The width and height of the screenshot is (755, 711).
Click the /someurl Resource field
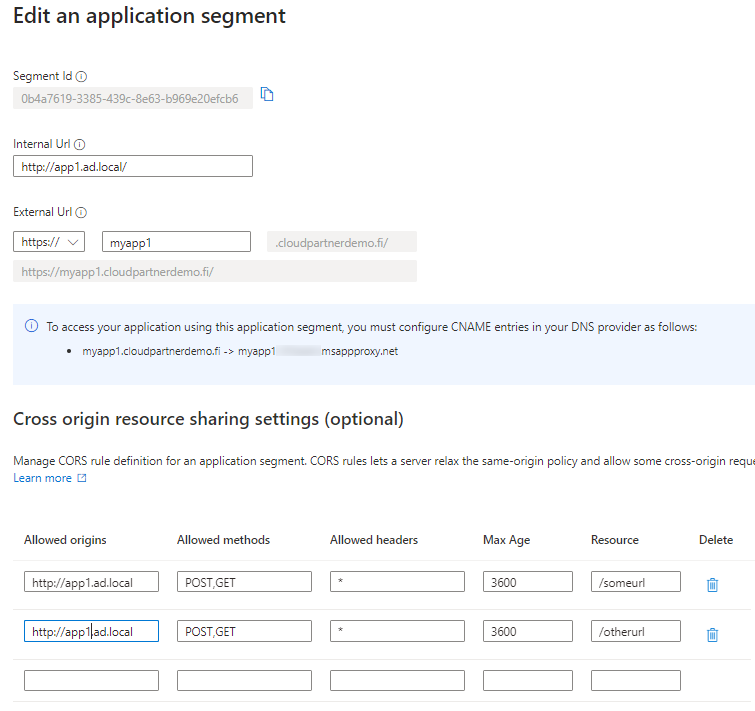tap(635, 582)
